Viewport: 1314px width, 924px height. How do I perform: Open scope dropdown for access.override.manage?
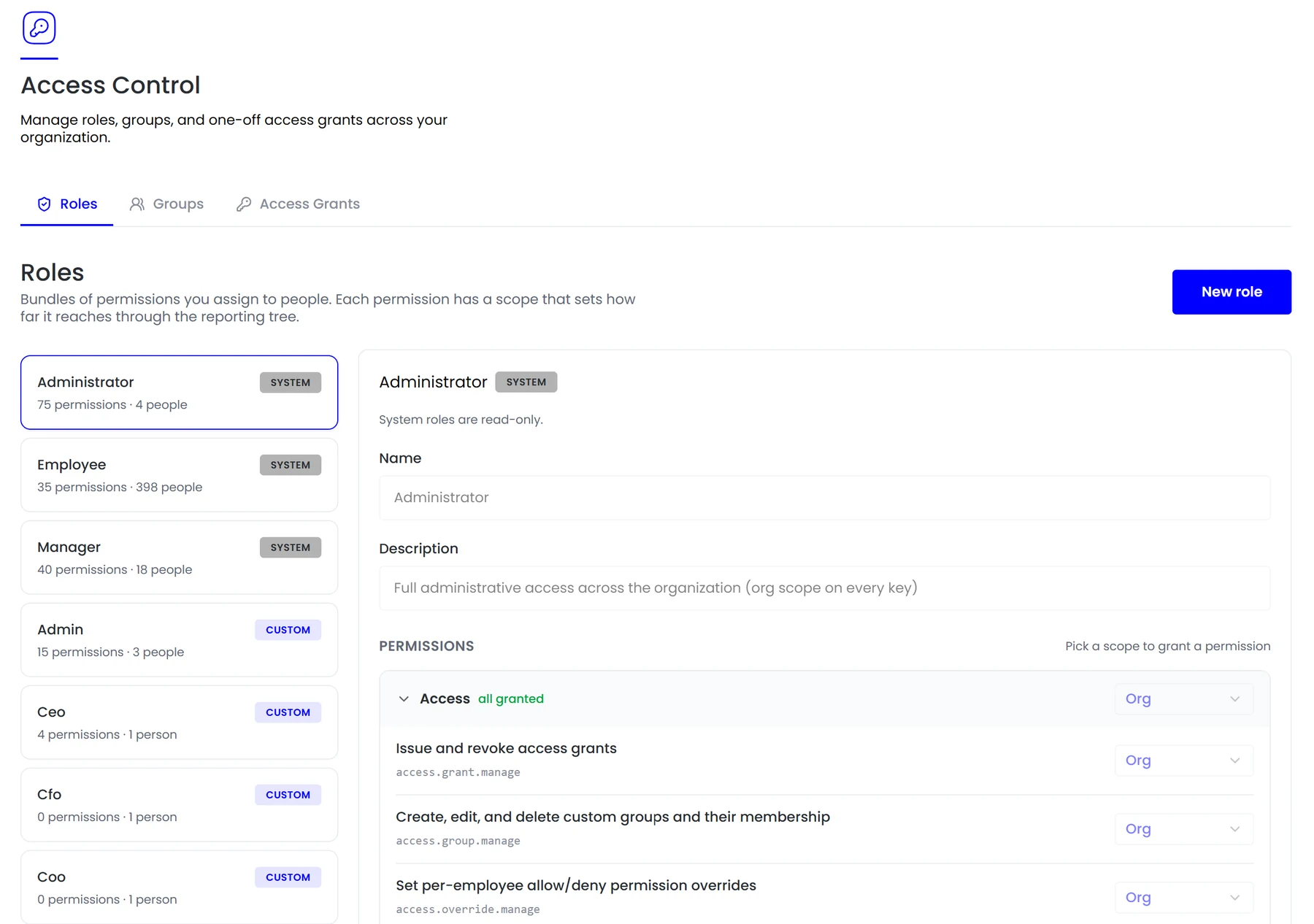tap(1183, 898)
